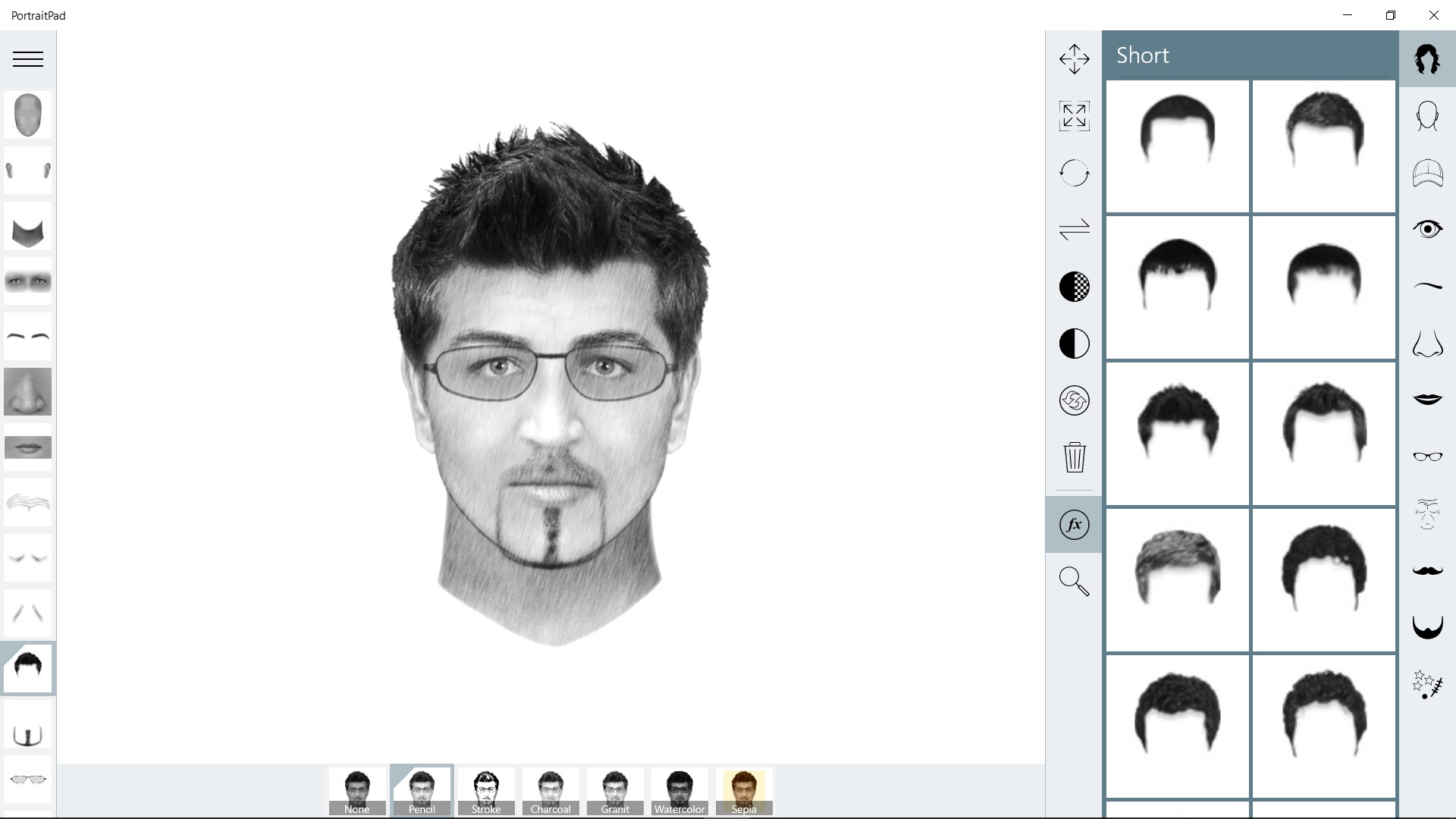Click the transparency checkerboard circle icon
Screen dimensions: 1456x819
[x=1074, y=287]
